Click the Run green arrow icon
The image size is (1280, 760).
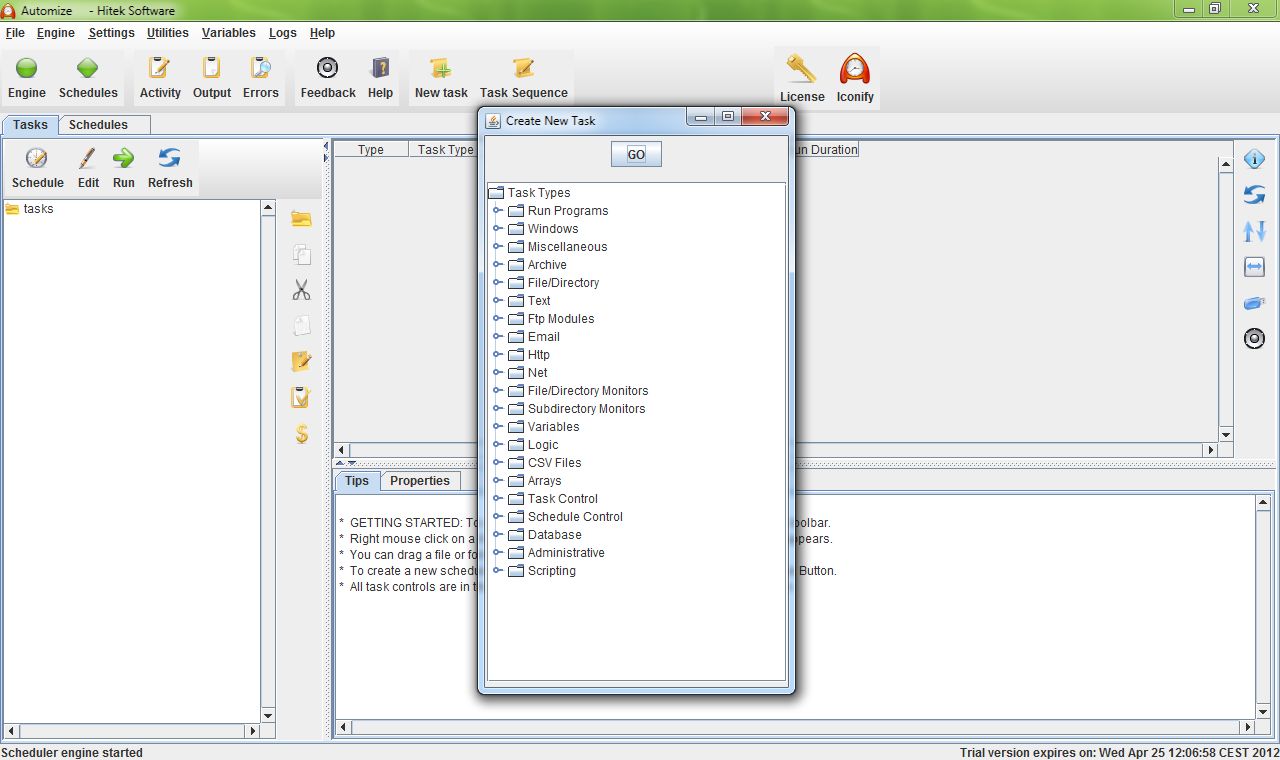(x=124, y=158)
